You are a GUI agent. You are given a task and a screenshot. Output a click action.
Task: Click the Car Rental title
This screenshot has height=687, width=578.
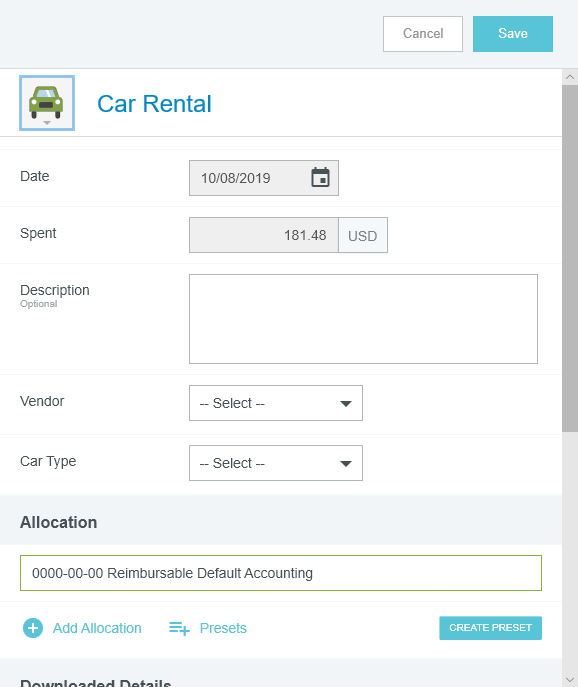tap(154, 104)
